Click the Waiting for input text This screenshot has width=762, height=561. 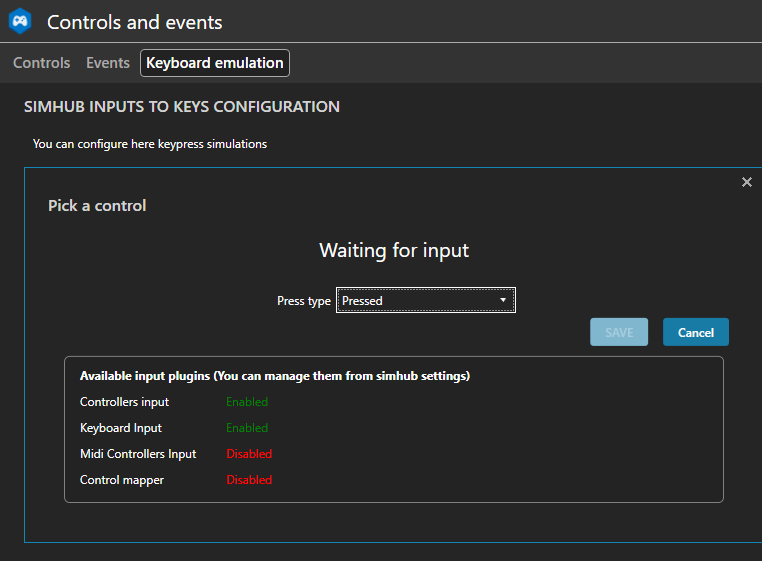click(x=394, y=251)
